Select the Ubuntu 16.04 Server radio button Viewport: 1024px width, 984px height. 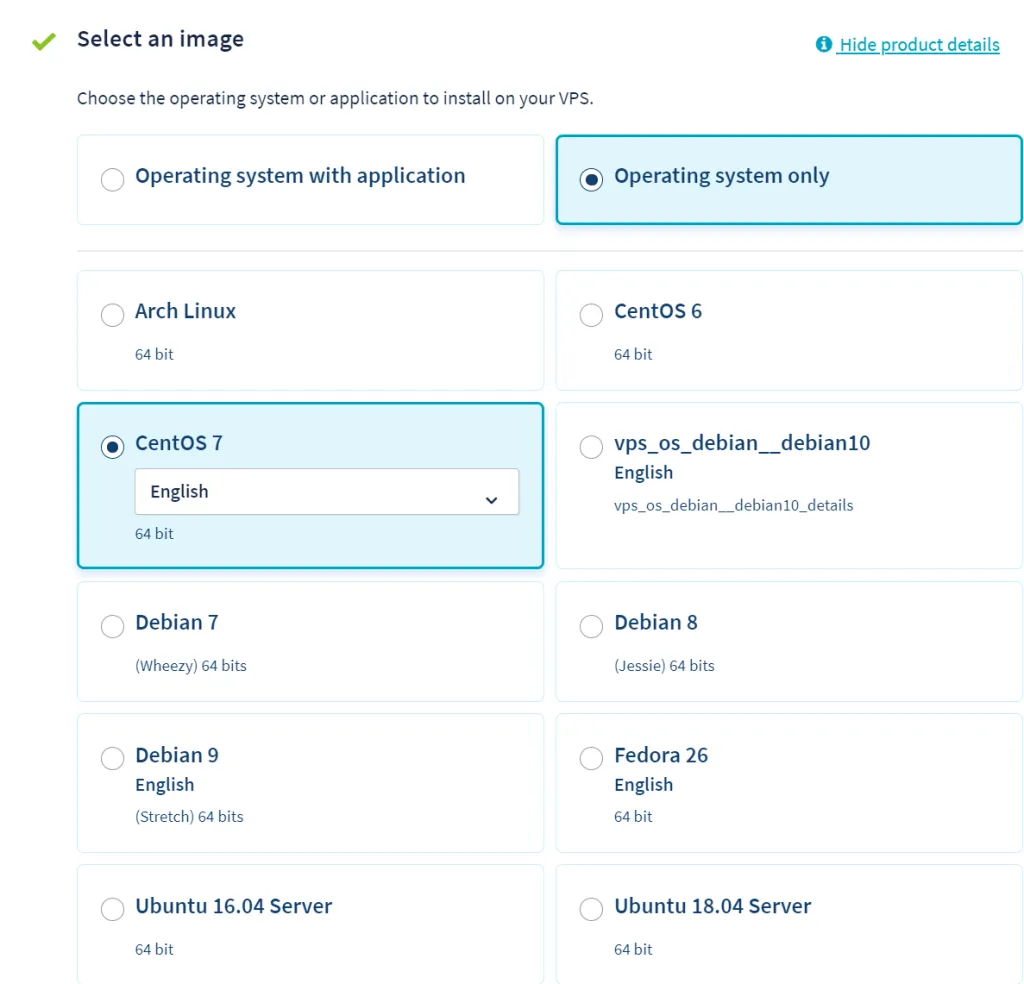tap(112, 909)
